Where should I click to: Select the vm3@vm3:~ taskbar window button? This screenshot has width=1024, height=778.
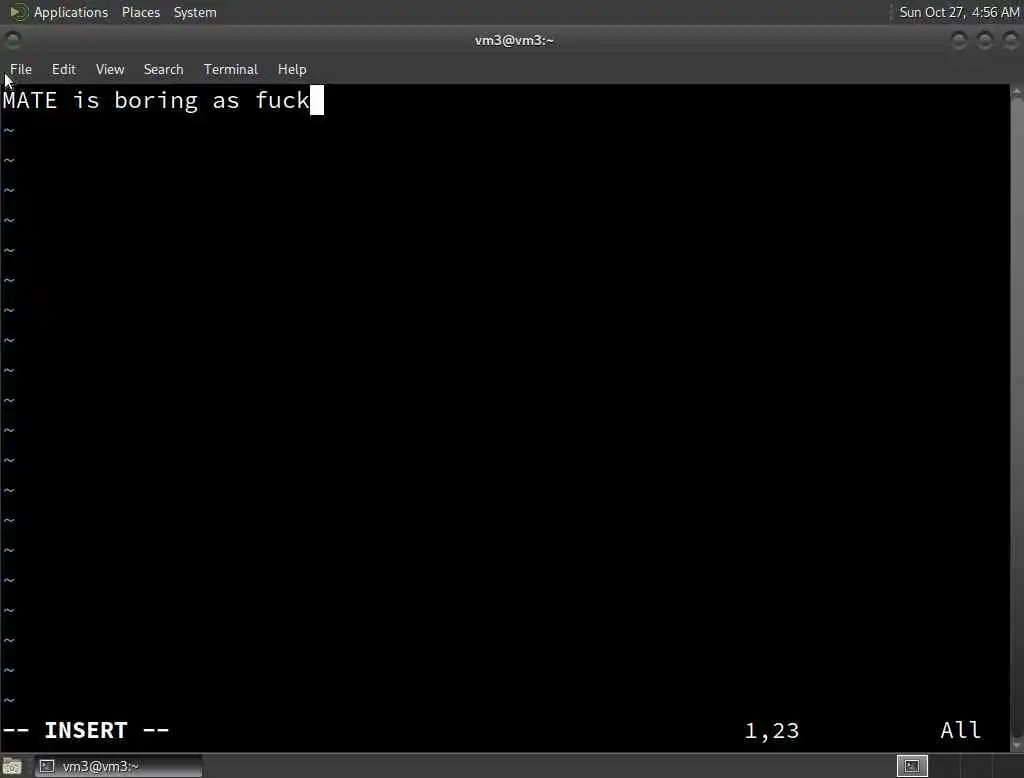(118, 766)
